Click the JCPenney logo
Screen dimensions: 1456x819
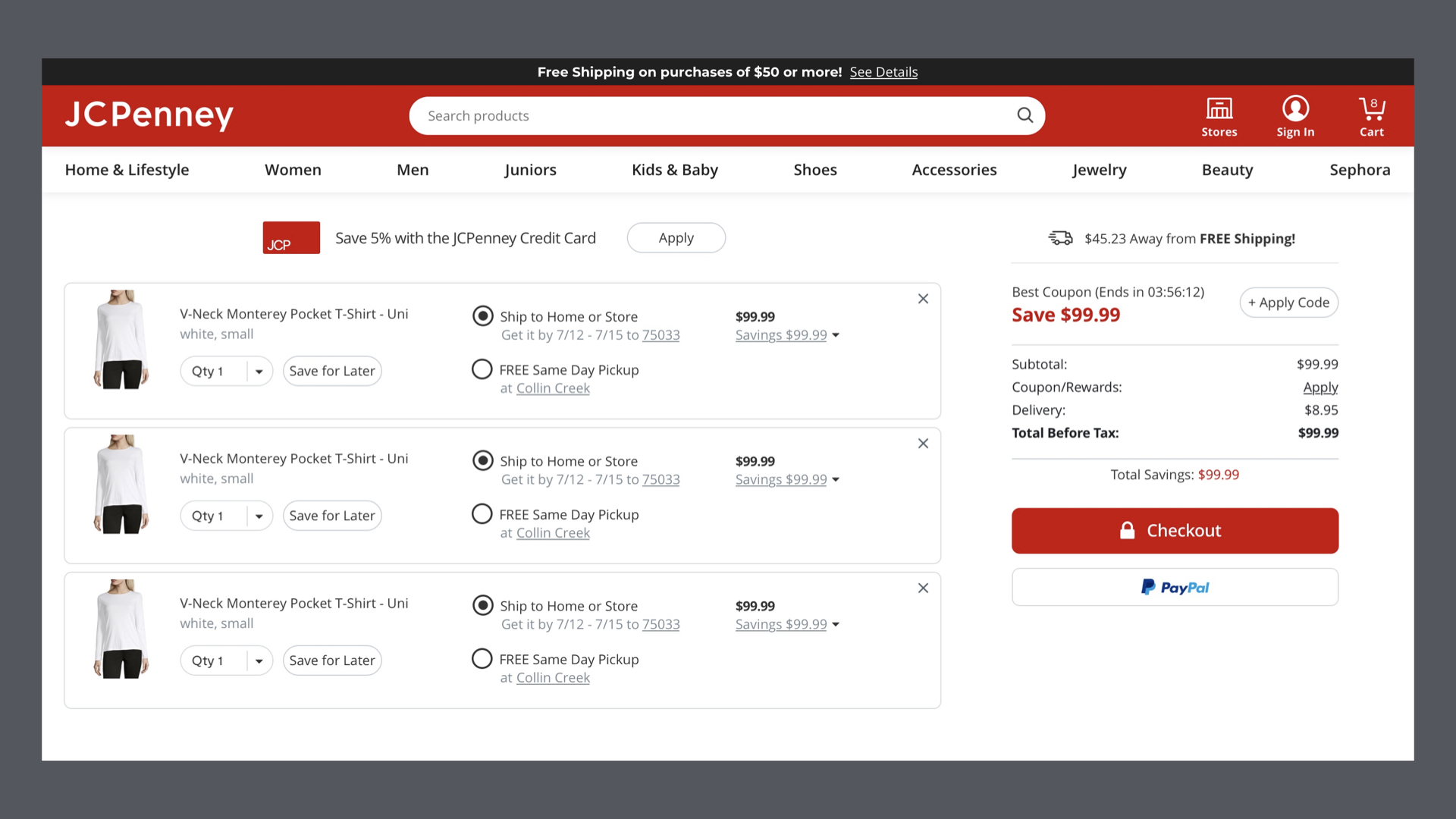click(149, 115)
